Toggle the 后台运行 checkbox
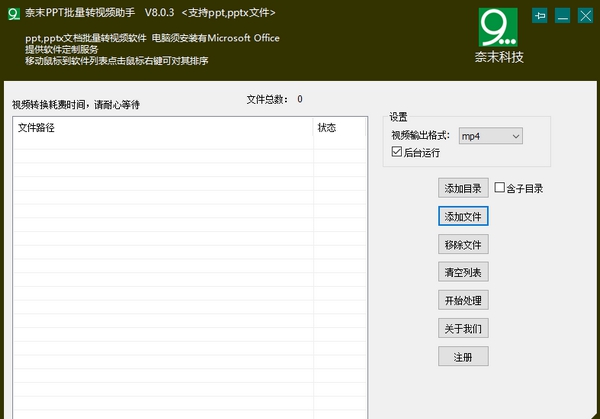The image size is (600, 419). [x=398, y=152]
